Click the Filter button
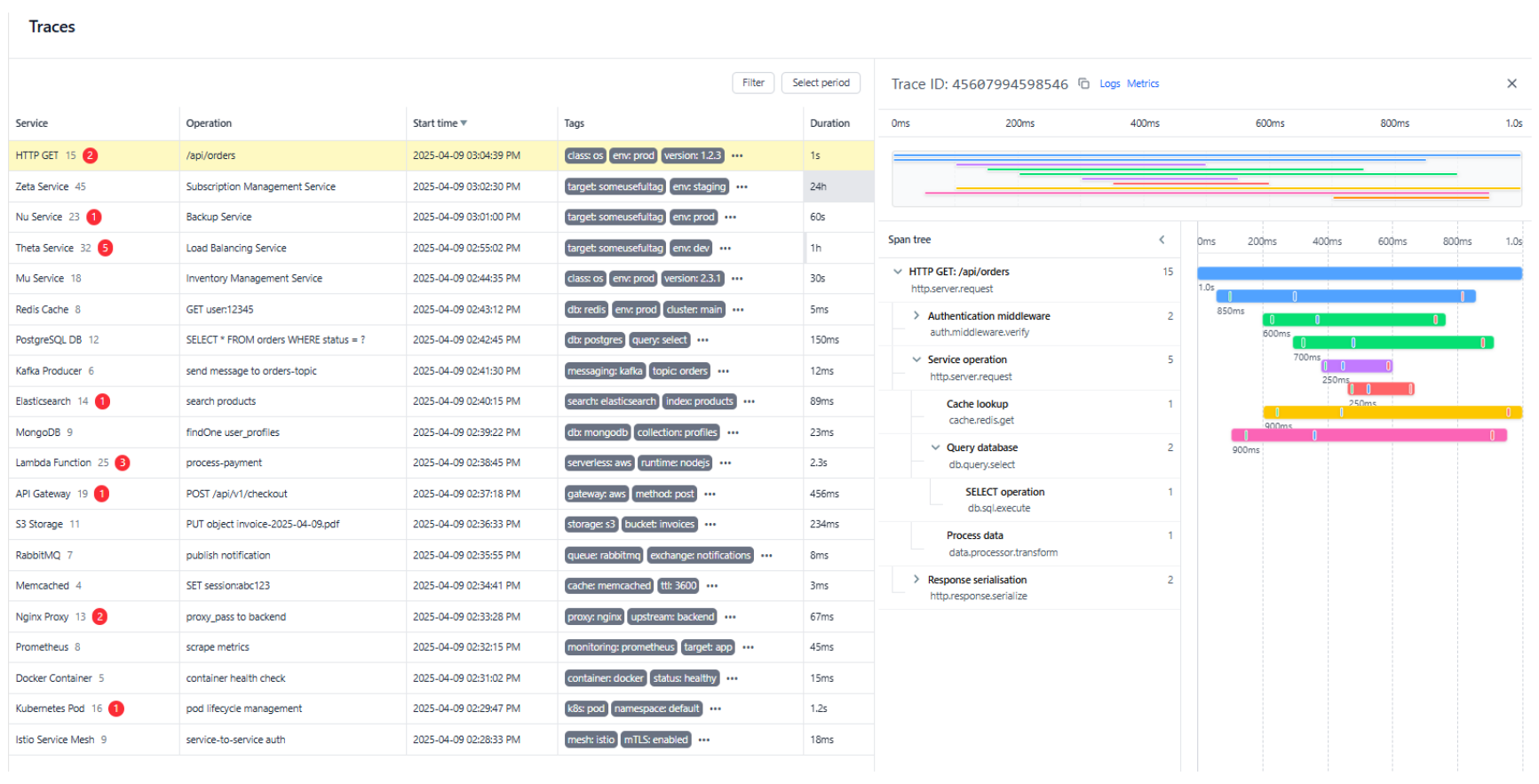This screenshot has width=1539, height=784. point(752,83)
